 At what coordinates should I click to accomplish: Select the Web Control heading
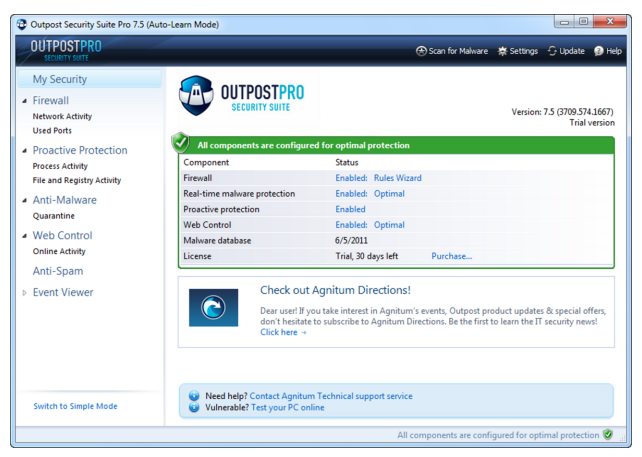(x=62, y=235)
